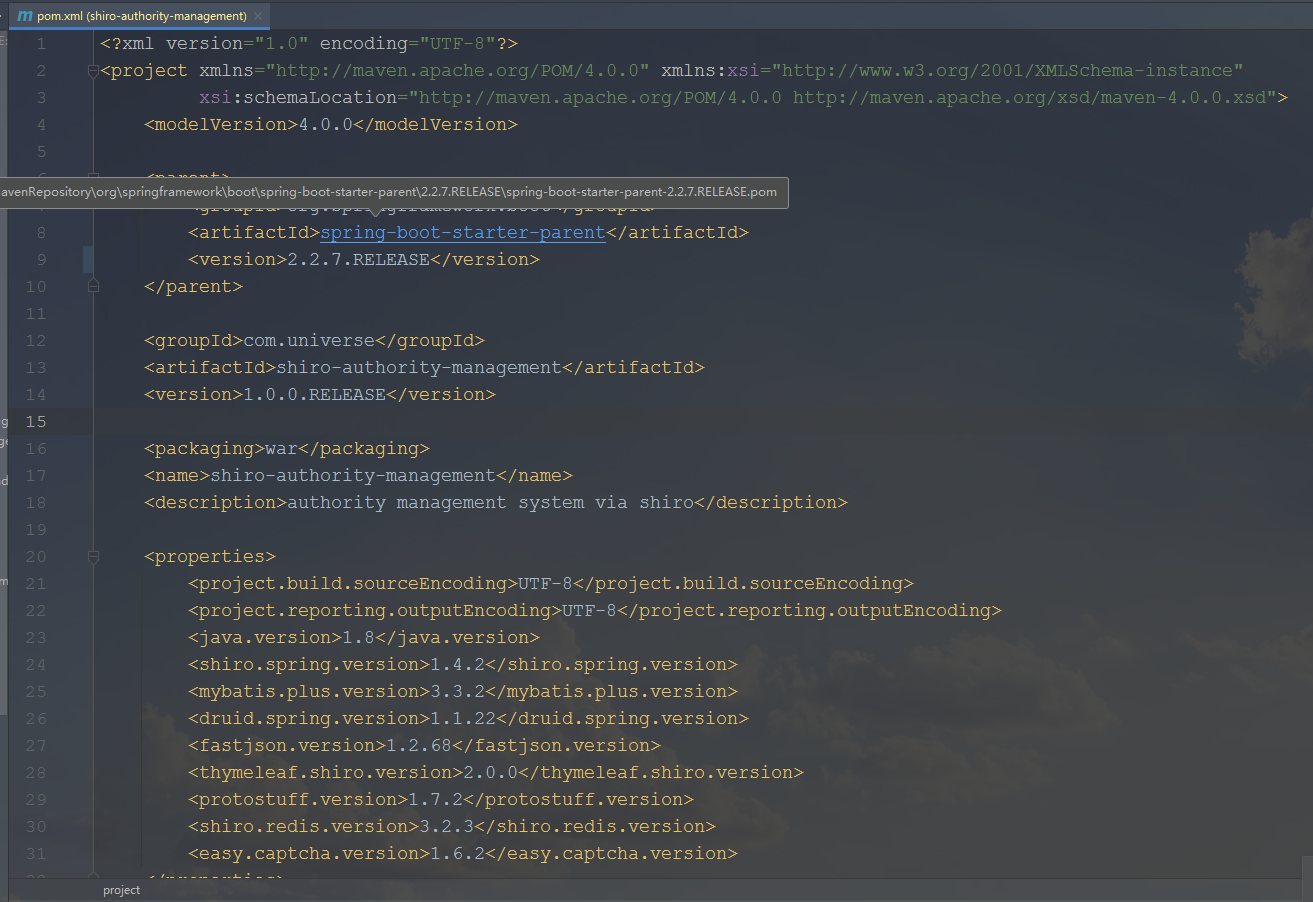1313x902 pixels.
Task: Collapse the project element using its fold arrow
Action: click(93, 70)
